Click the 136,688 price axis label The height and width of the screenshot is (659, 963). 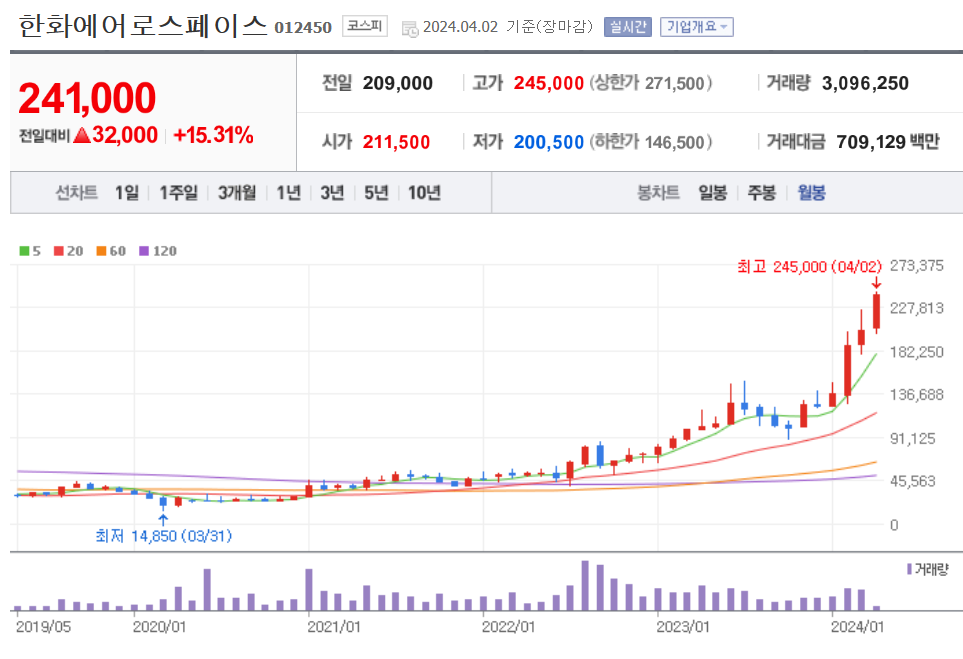pyautogui.click(x=917, y=395)
